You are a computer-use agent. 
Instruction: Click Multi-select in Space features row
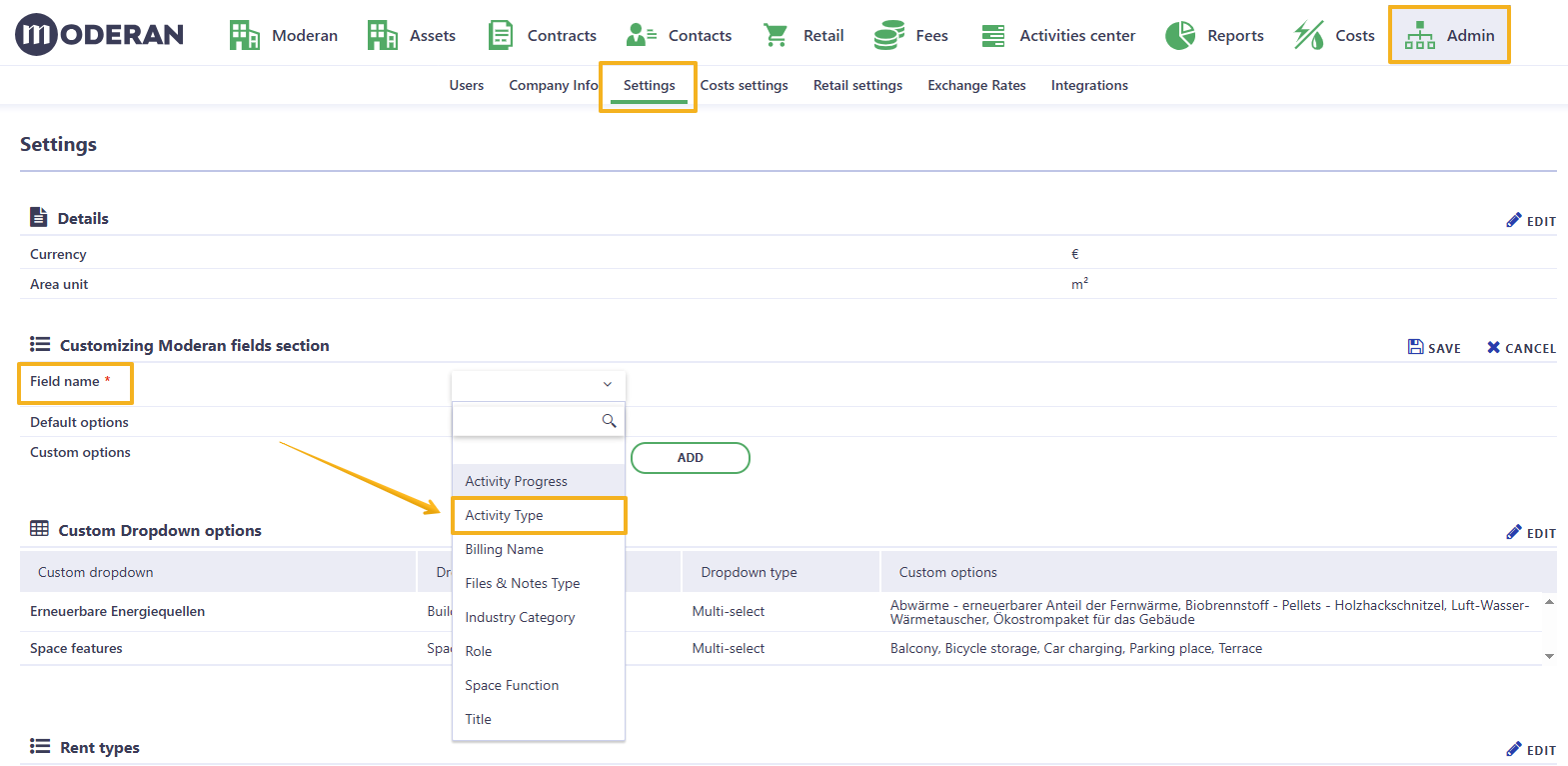[x=728, y=648]
